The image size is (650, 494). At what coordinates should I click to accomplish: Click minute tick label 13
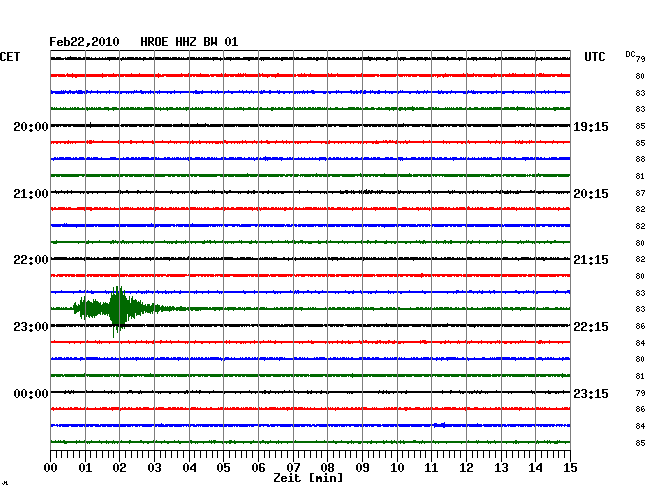(501, 467)
